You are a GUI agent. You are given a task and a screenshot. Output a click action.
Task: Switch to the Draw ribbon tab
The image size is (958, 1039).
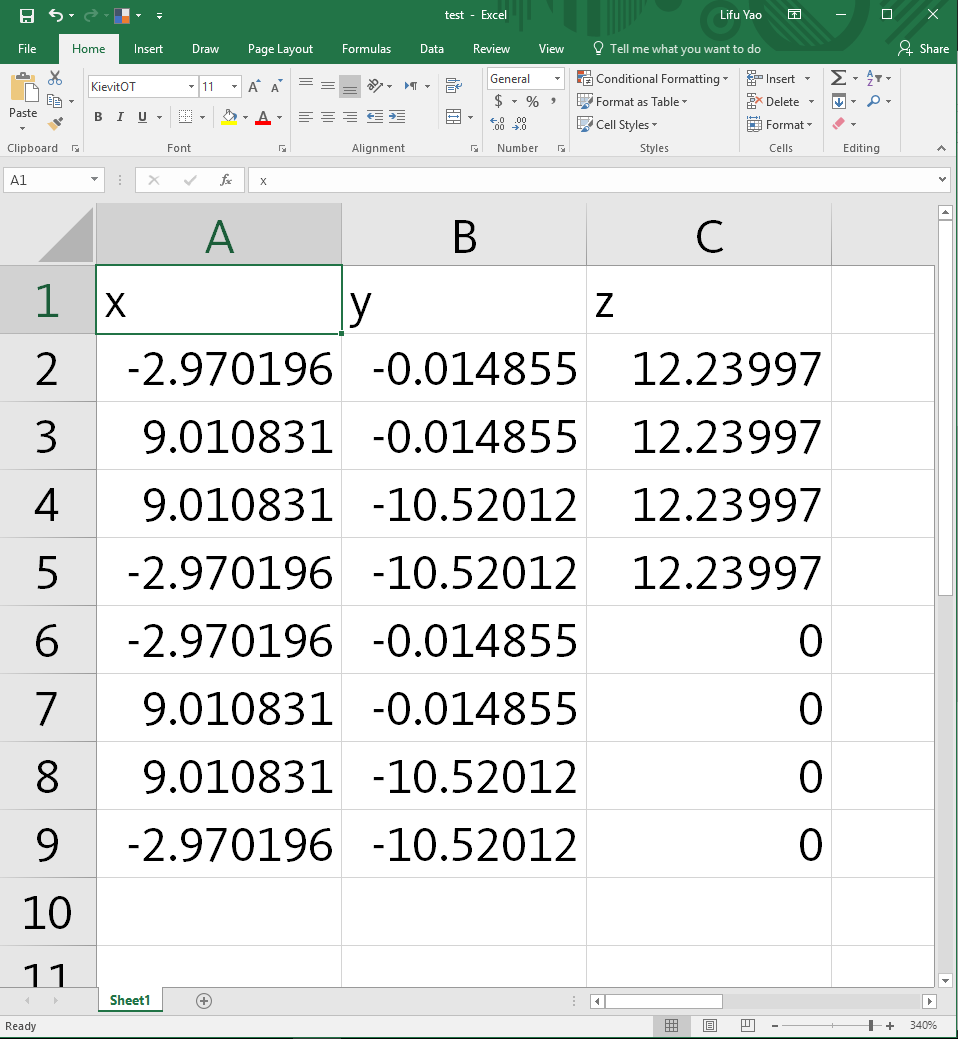[205, 49]
